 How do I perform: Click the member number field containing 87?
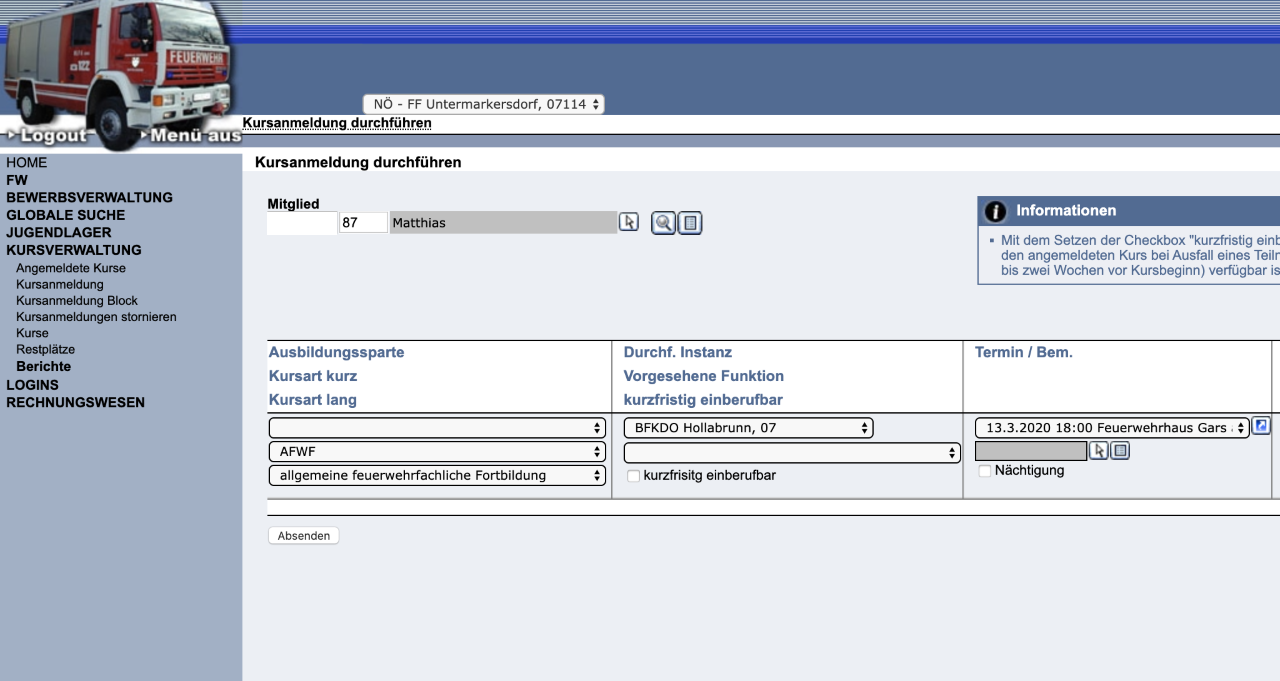[x=363, y=223]
